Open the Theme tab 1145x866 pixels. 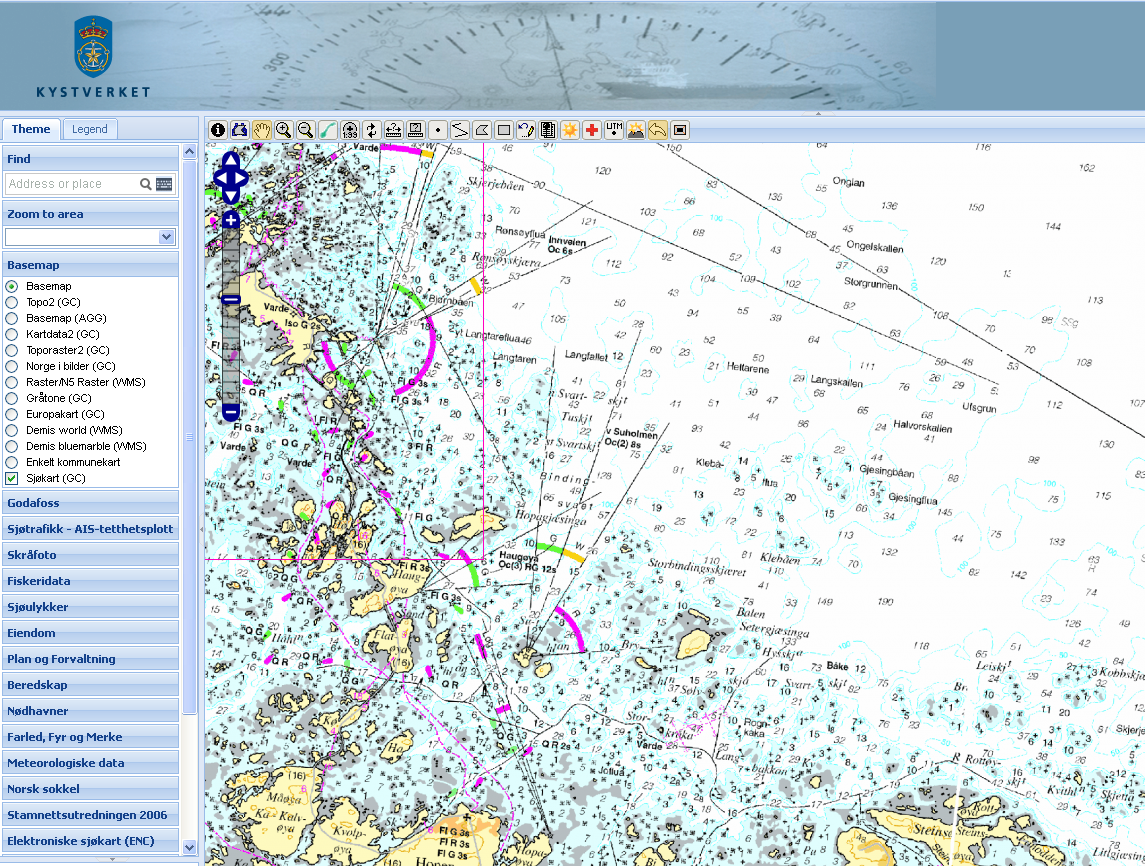[x=31, y=129]
